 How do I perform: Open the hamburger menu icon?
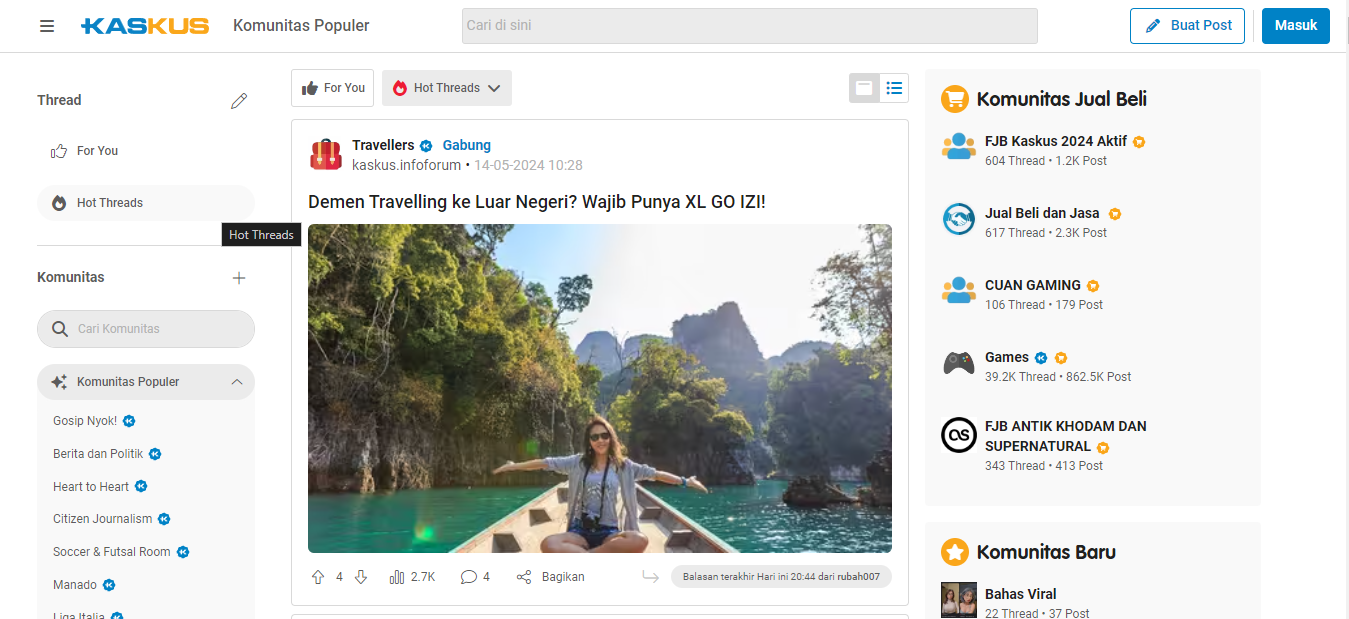point(47,26)
